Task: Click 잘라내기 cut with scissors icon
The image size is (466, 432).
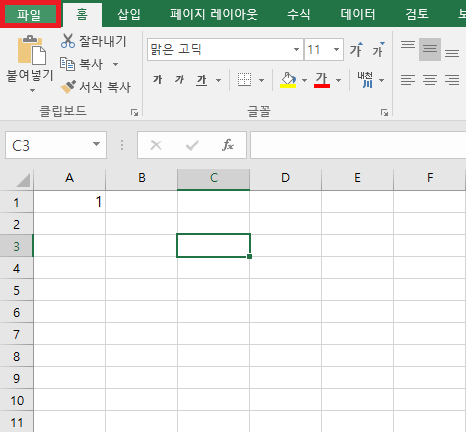Action: coord(94,41)
